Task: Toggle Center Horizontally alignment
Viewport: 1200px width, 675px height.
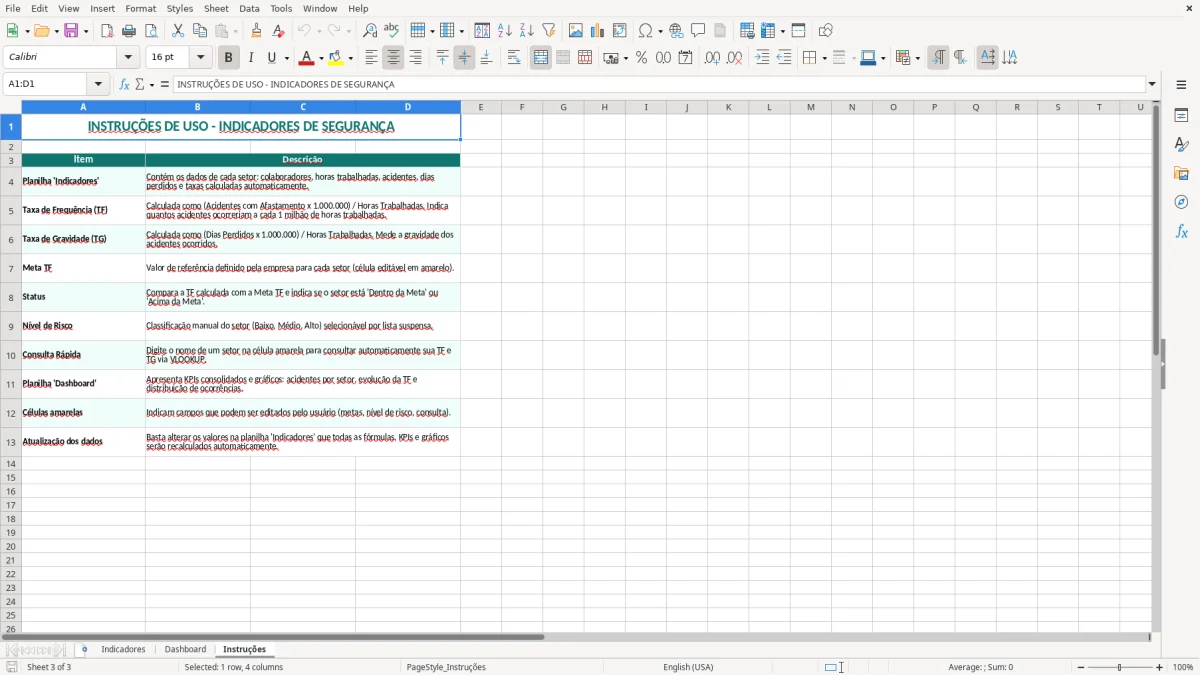Action: [393, 58]
